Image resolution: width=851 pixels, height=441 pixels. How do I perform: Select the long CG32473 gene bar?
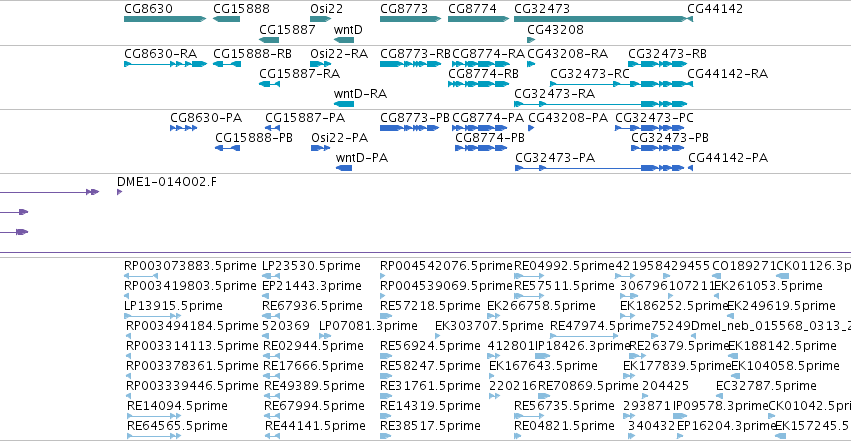tap(599, 19)
